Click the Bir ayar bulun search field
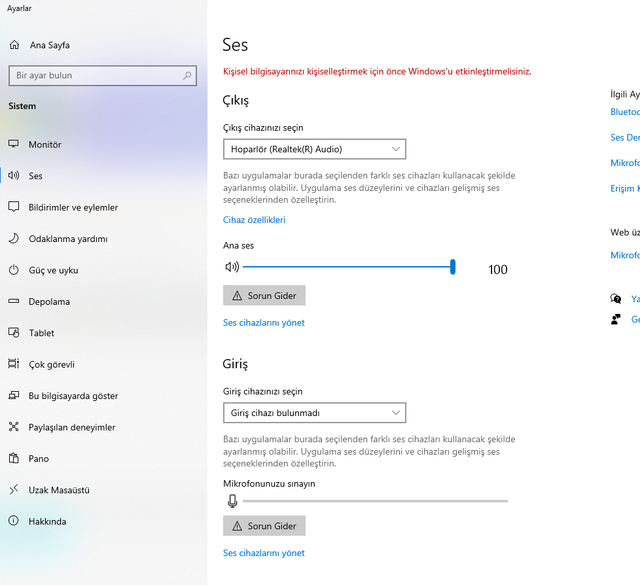Screen dimensions: 640x586 (x=95, y=75)
